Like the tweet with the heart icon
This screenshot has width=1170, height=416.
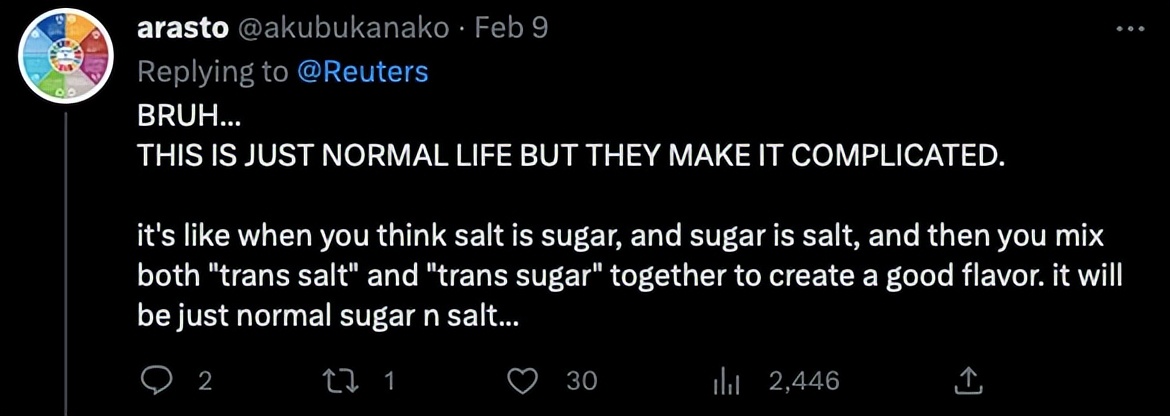click(x=524, y=380)
